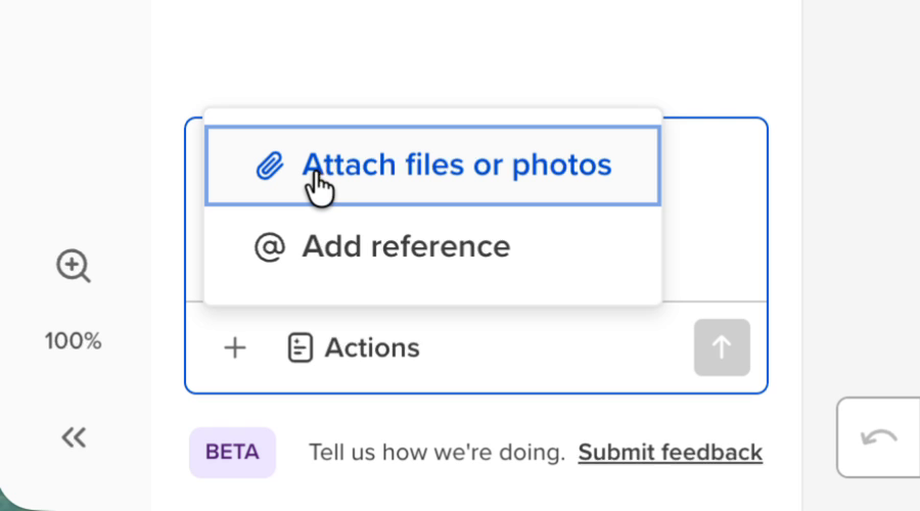920x511 pixels.
Task: Click the undo curved arrow button
Action: coord(878,438)
